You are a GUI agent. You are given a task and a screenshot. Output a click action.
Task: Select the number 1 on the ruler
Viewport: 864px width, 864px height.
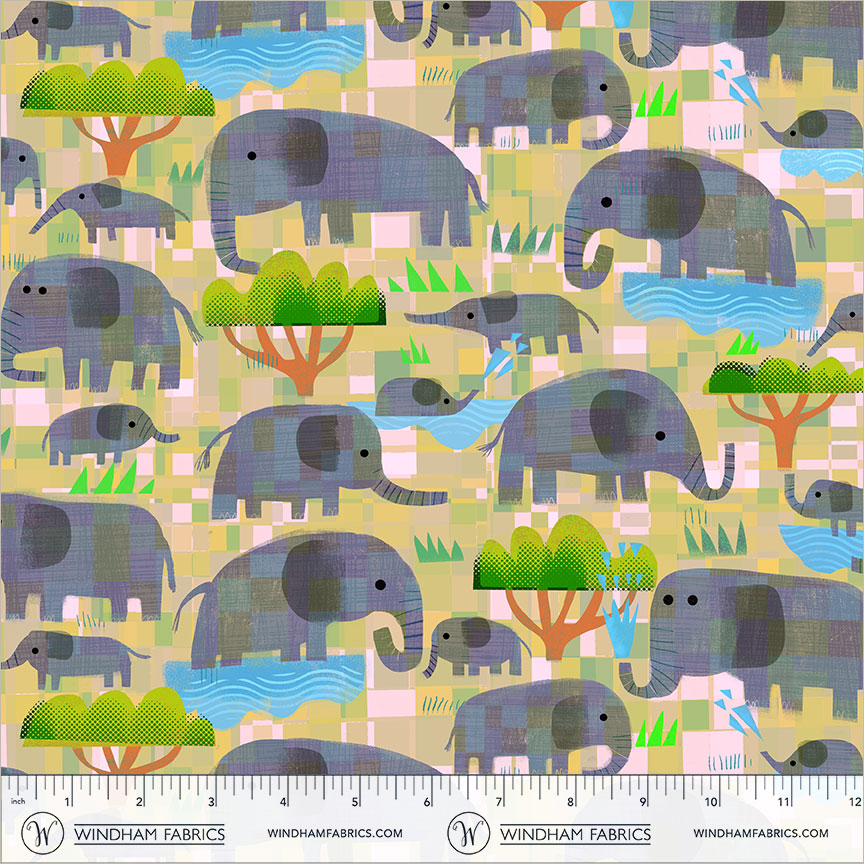[x=67, y=803]
